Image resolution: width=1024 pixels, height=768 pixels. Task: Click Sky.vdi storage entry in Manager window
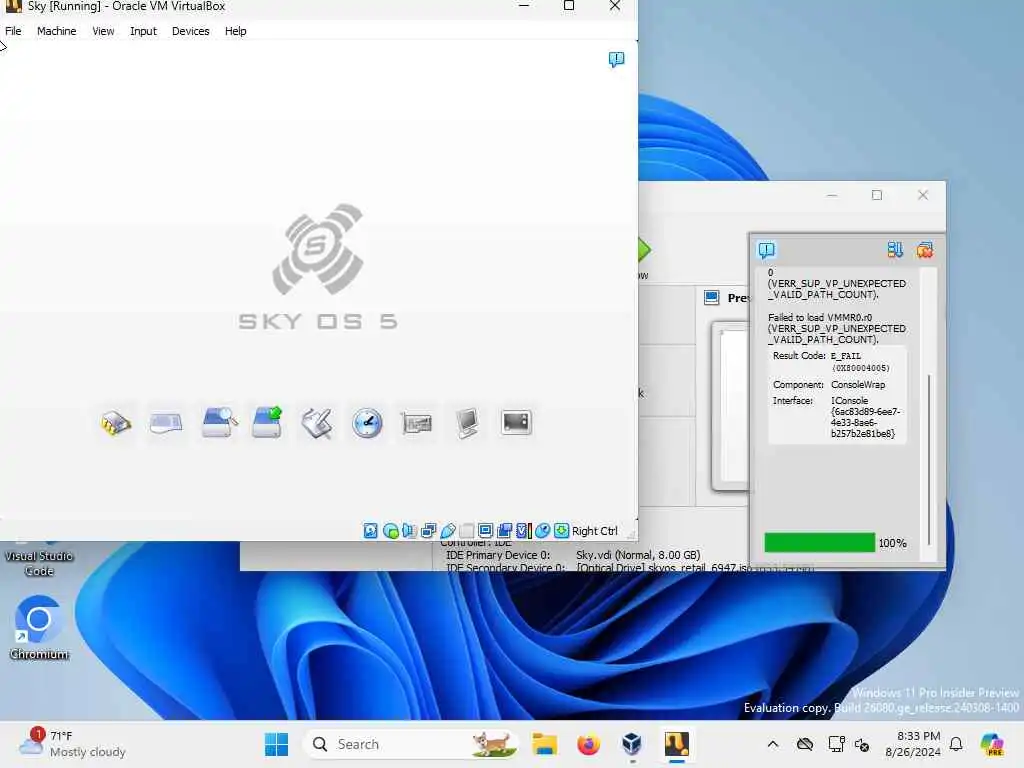tap(637, 555)
